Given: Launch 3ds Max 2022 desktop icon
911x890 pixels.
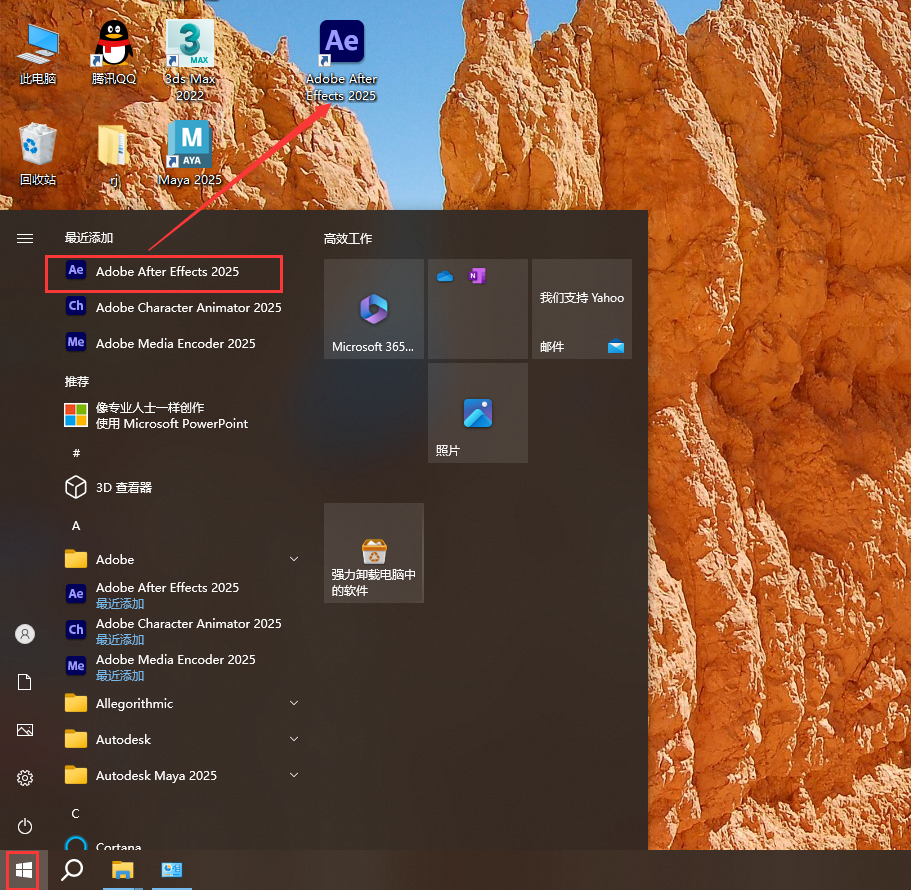Looking at the screenshot, I should point(189,45).
